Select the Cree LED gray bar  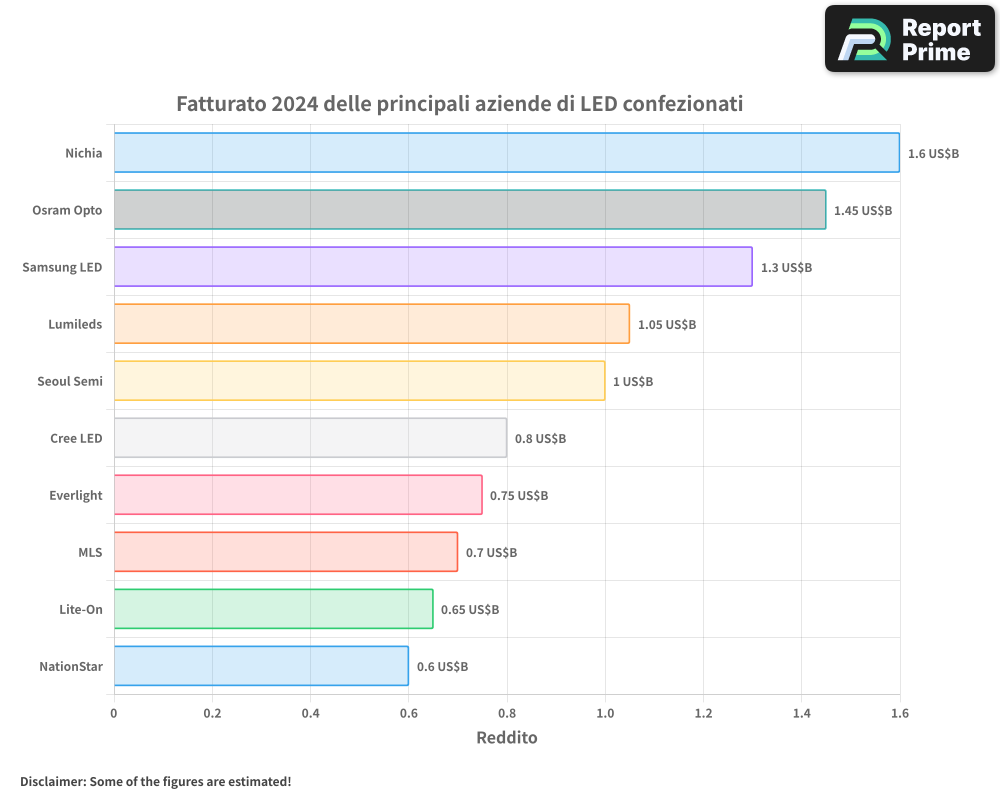[310, 438]
